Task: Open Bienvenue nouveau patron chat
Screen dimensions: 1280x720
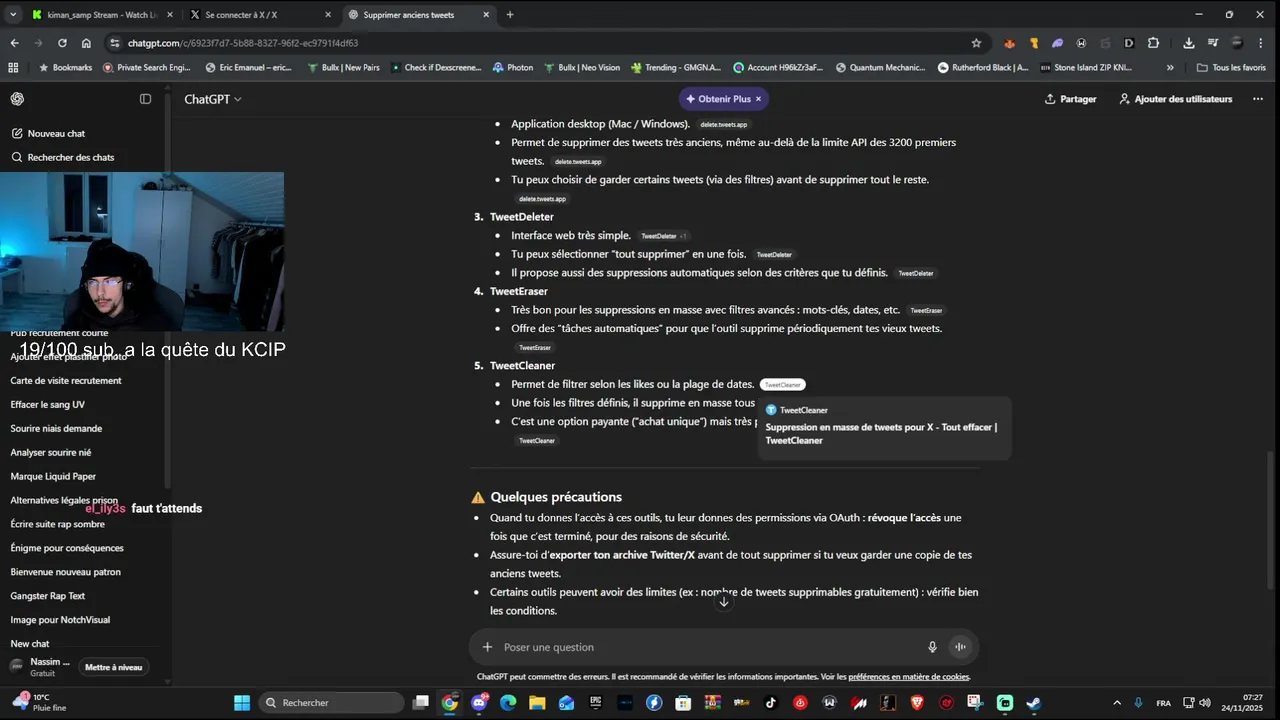Action: point(65,572)
